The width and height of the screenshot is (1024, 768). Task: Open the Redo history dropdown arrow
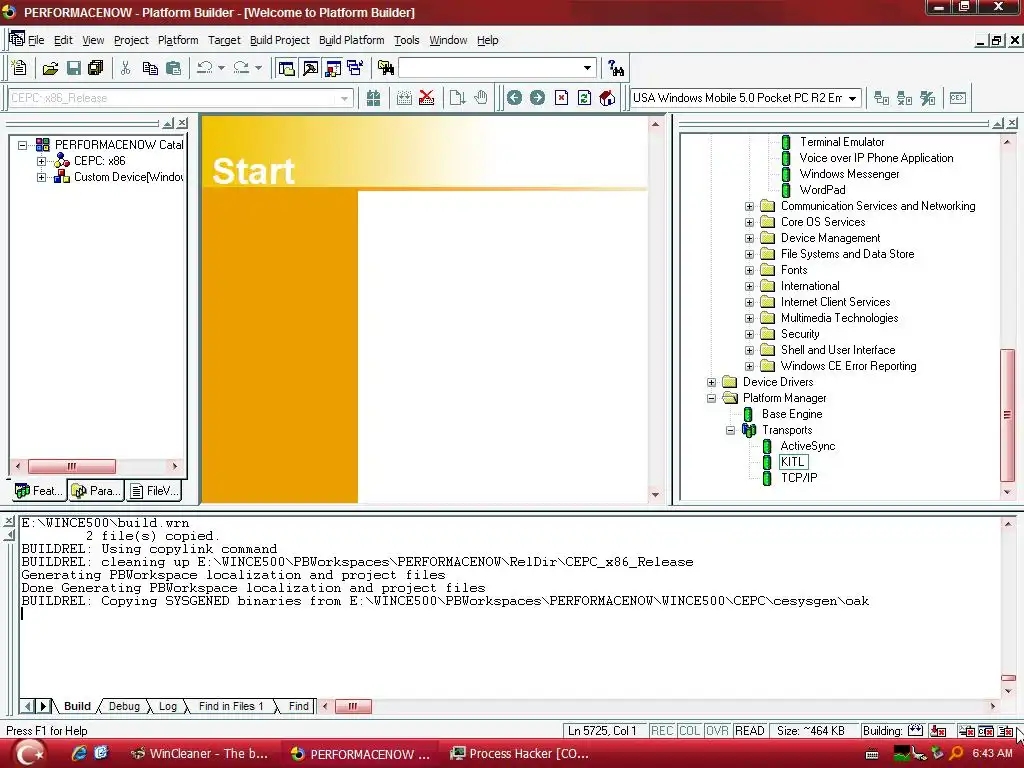click(x=259, y=68)
